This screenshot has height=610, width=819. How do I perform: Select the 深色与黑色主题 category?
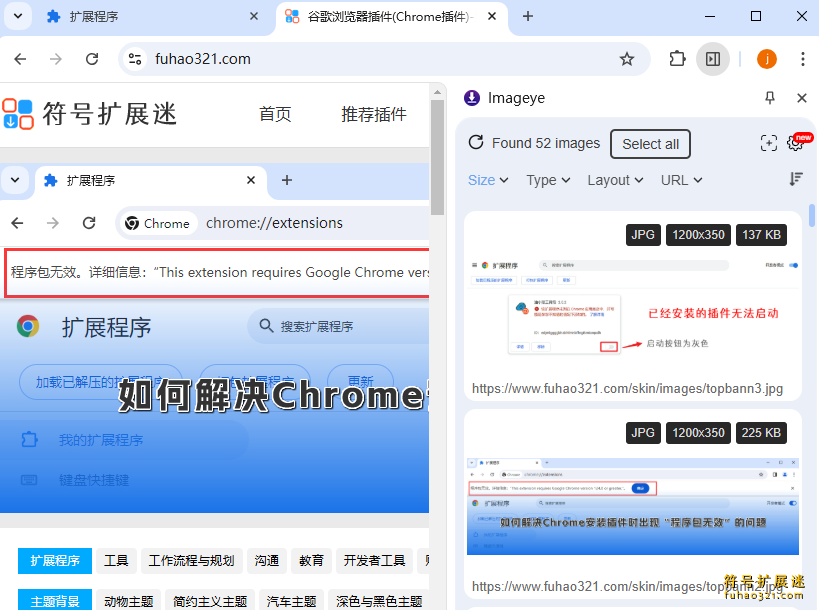point(379,601)
